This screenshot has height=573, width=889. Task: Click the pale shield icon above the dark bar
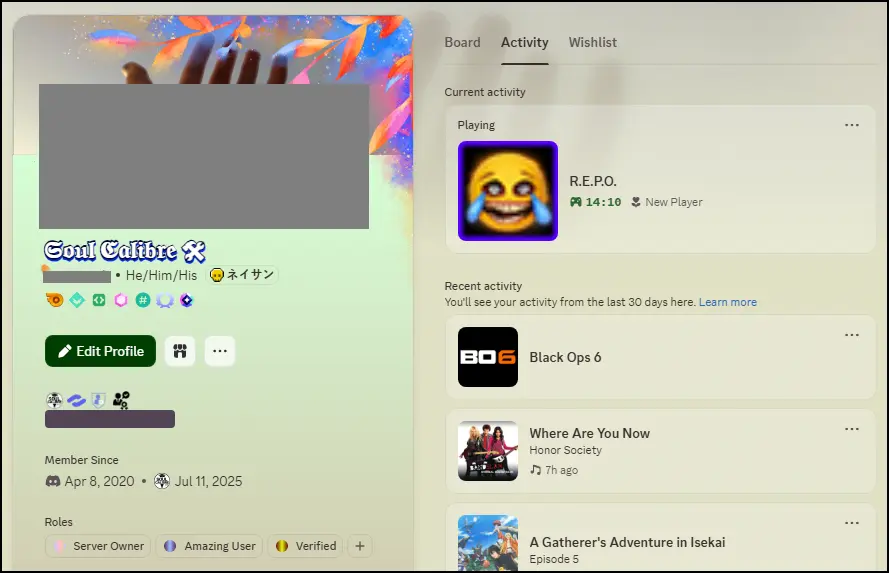click(99, 400)
